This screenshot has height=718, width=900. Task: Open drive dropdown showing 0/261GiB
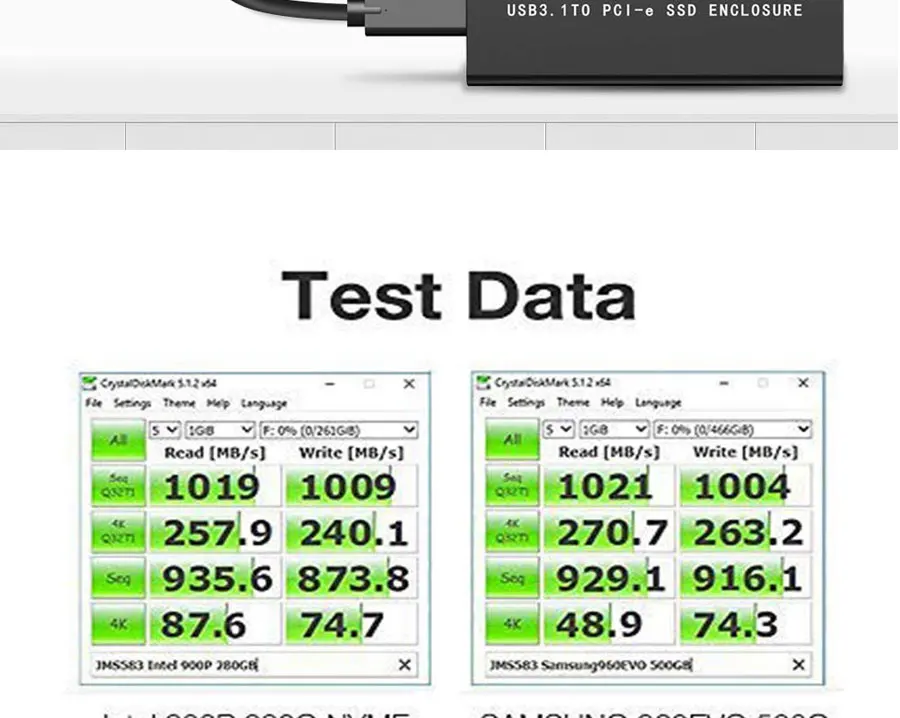point(339,430)
